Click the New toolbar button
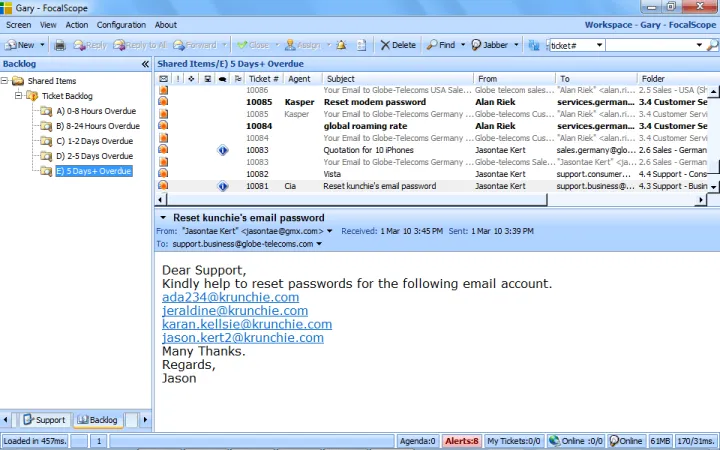Screen dimensions: 720x450 point(20,45)
